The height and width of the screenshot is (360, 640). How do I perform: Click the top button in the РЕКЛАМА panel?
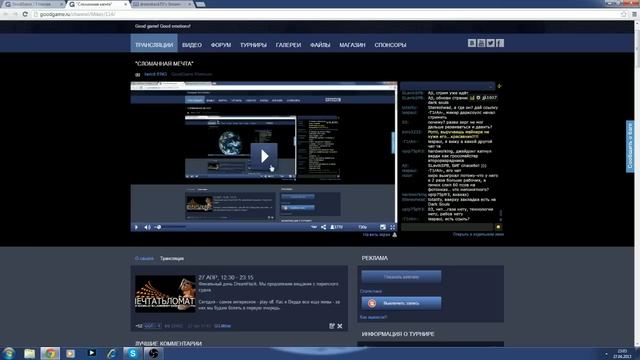pos(401,277)
